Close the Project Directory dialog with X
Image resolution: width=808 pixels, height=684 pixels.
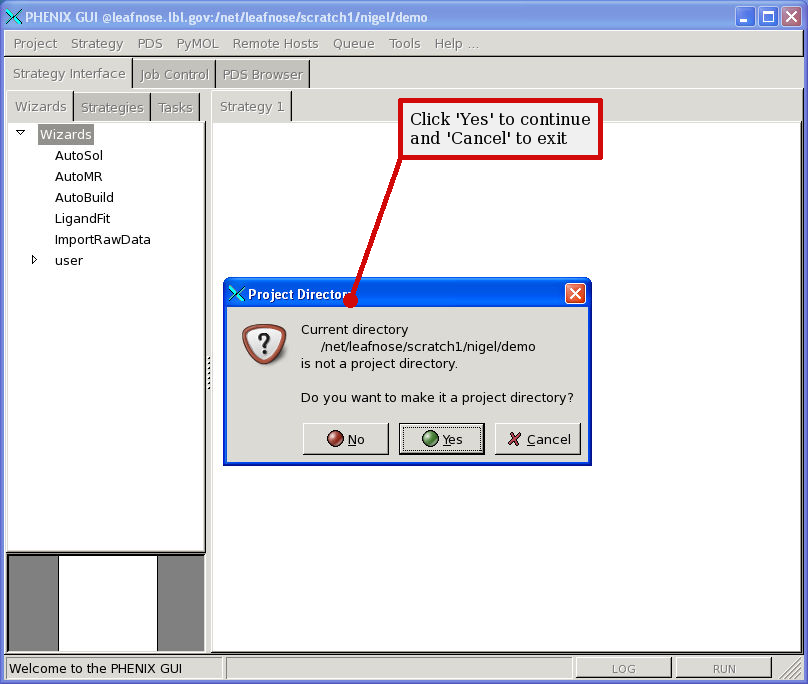[575, 294]
